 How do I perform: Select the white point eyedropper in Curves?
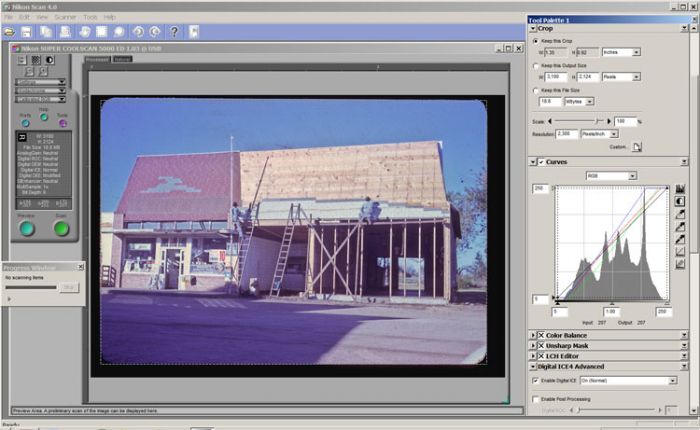point(680,214)
